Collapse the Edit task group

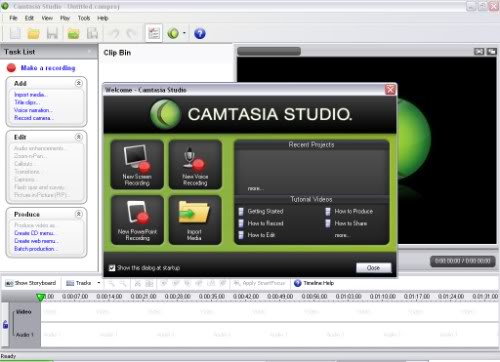point(78,137)
